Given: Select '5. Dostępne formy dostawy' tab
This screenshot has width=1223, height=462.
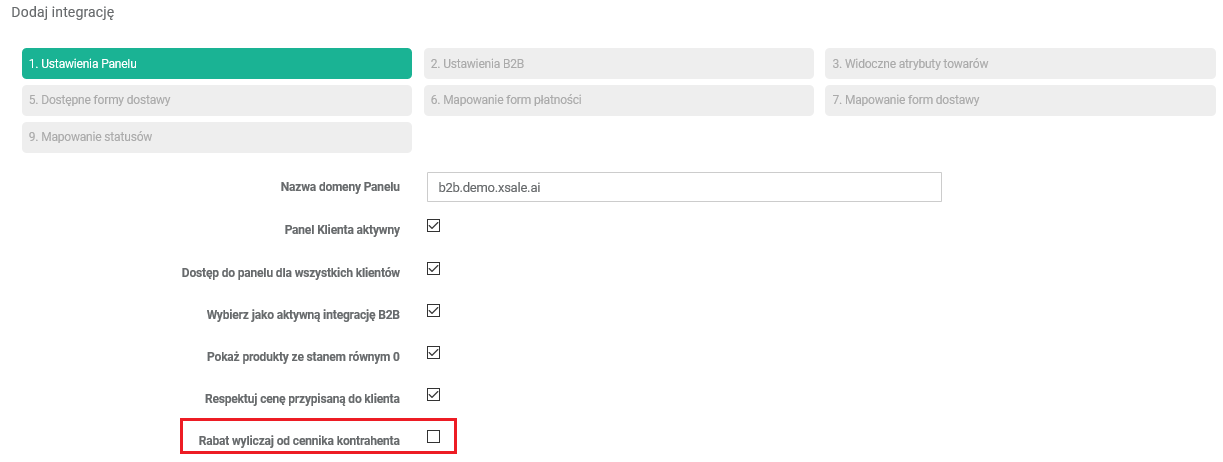Looking at the screenshot, I should click(x=216, y=100).
